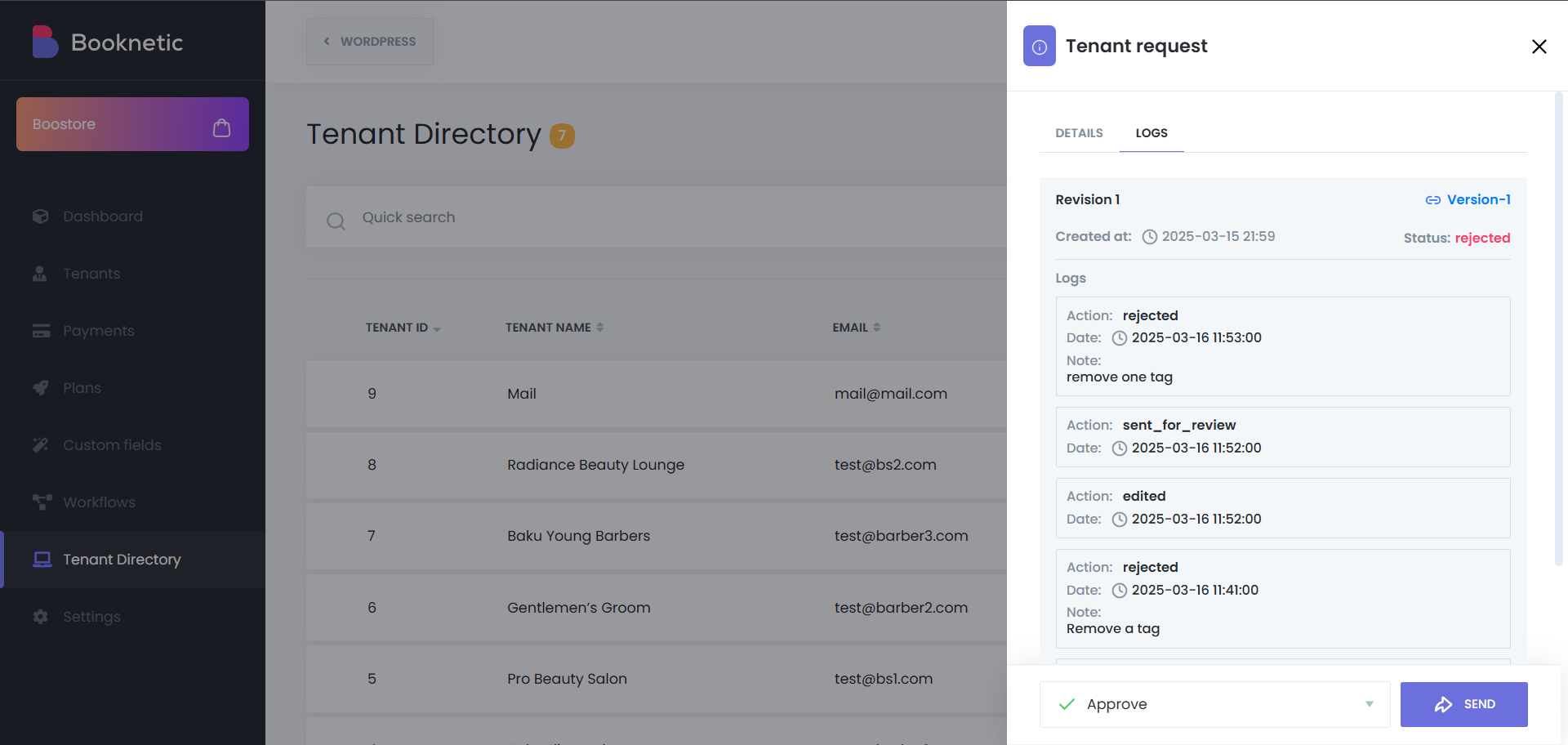Click the email test@bs2.com
This screenshot has height=745, width=1568.
[885, 465]
